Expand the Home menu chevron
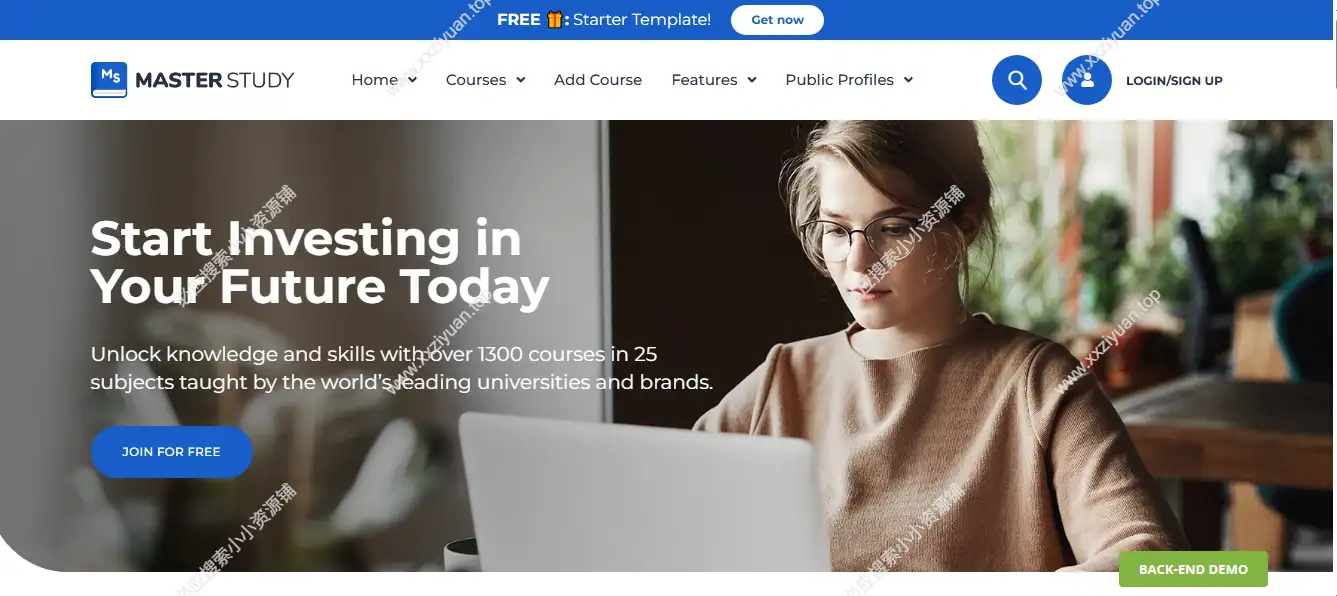This screenshot has height=596, width=1337. 412,80
